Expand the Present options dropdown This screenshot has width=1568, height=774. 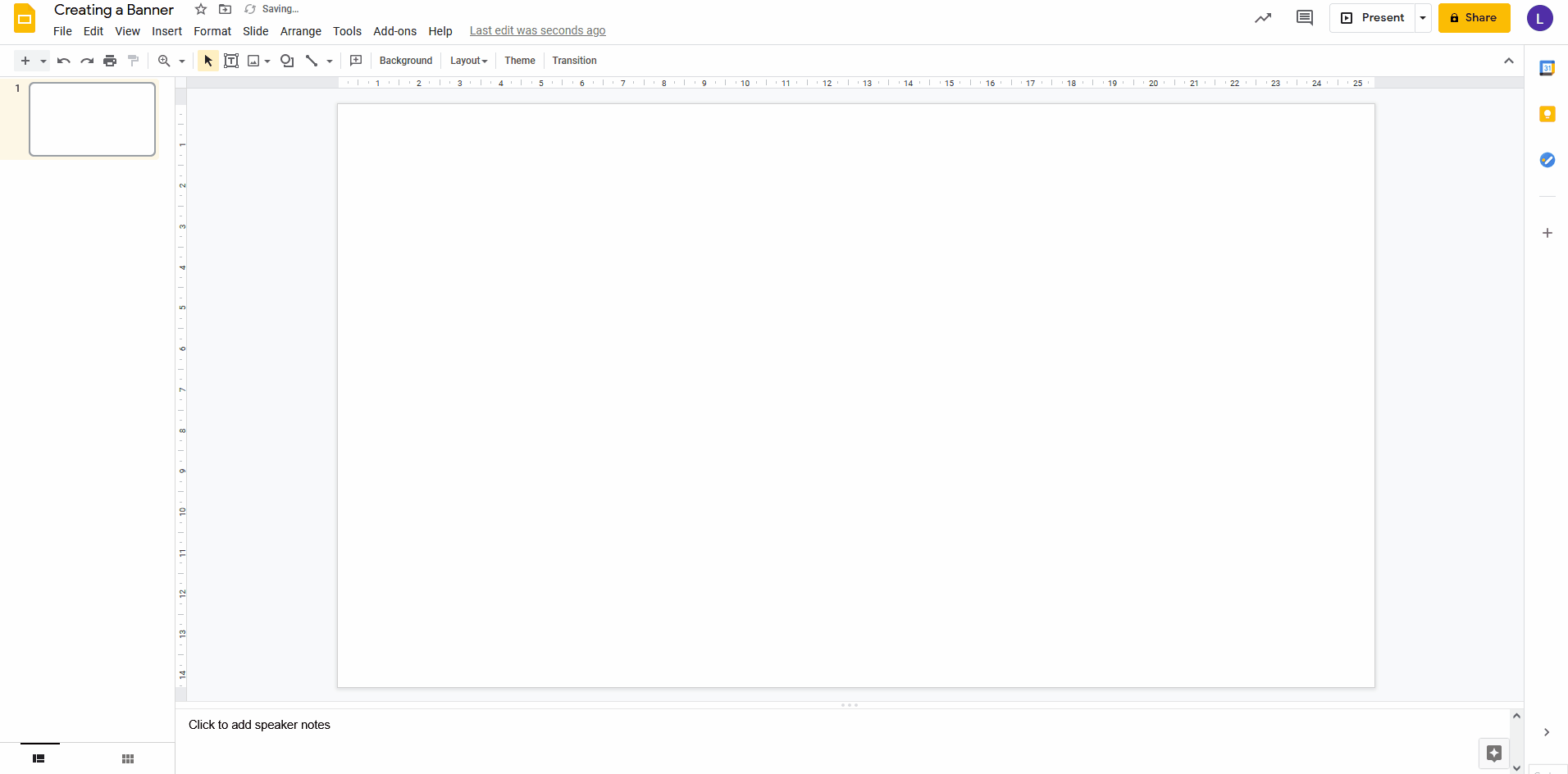[1423, 17]
